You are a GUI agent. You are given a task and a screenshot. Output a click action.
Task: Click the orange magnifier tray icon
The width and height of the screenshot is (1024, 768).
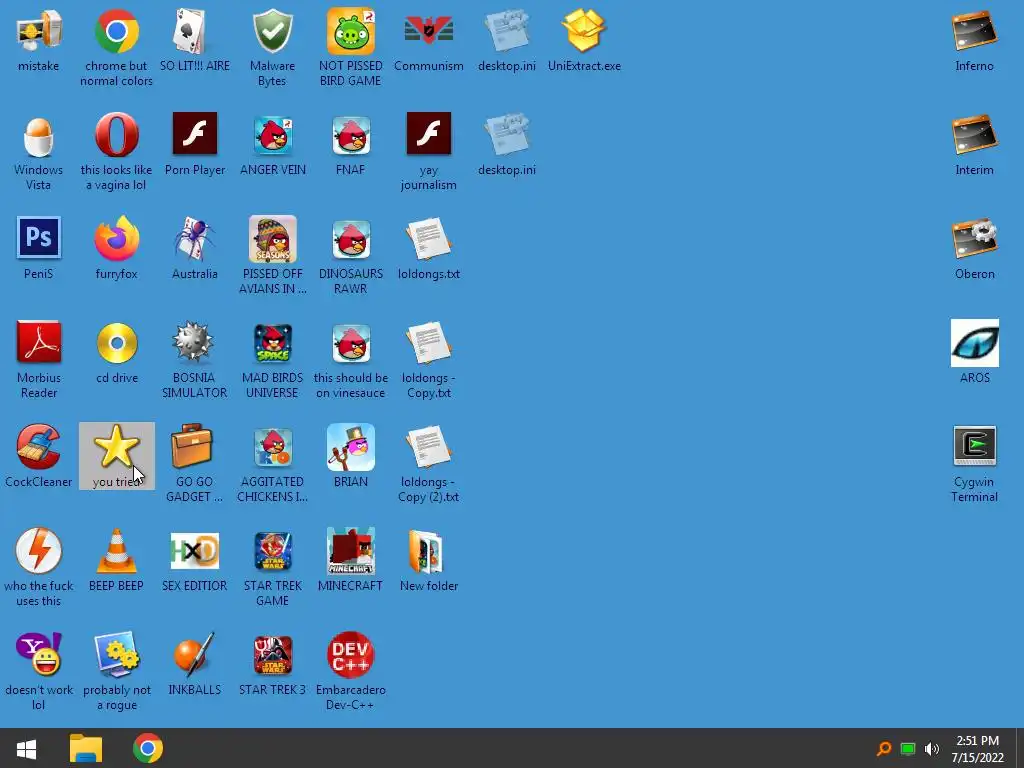[884, 749]
